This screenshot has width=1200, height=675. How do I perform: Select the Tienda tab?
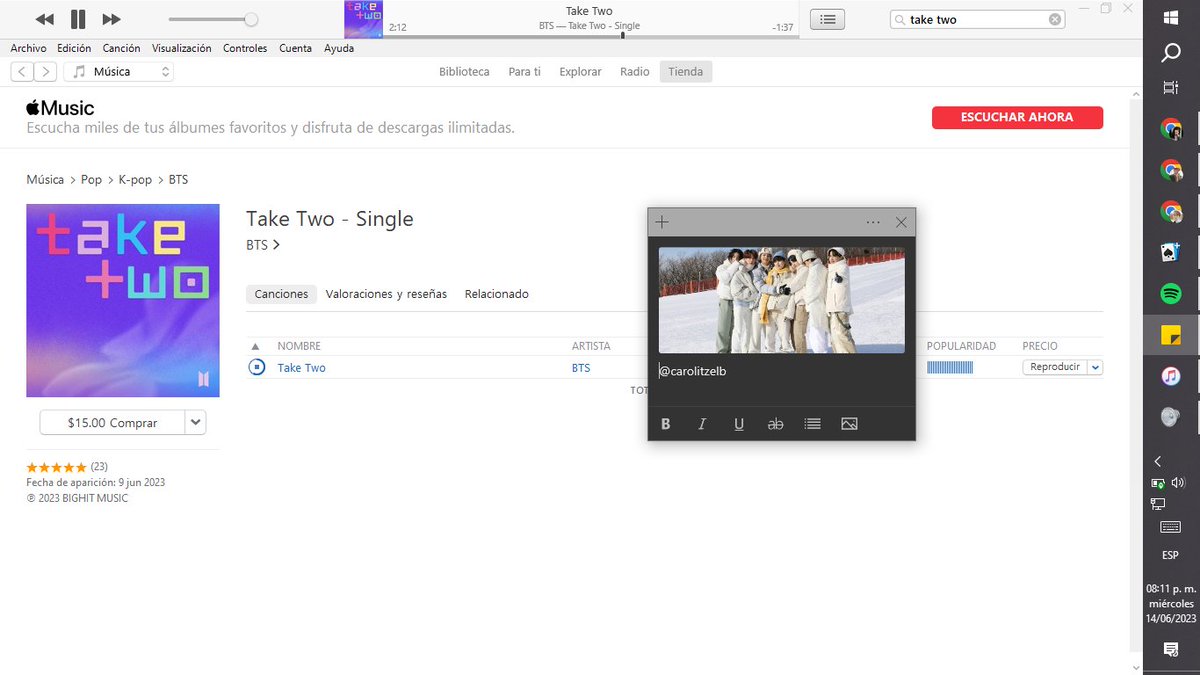click(x=686, y=72)
